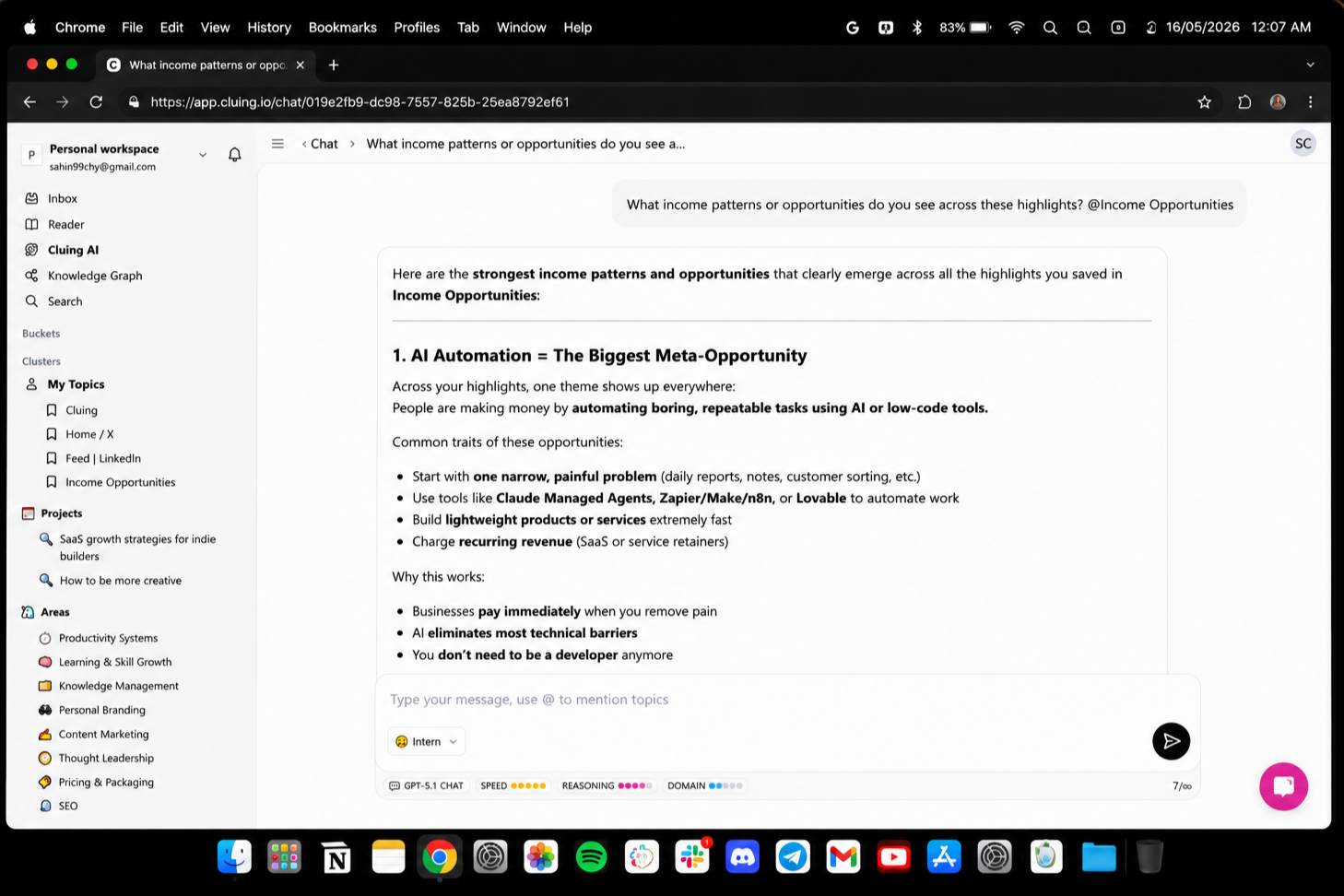This screenshot has width=1344, height=896.
Task: Open Gmail from the dock
Action: click(843, 857)
